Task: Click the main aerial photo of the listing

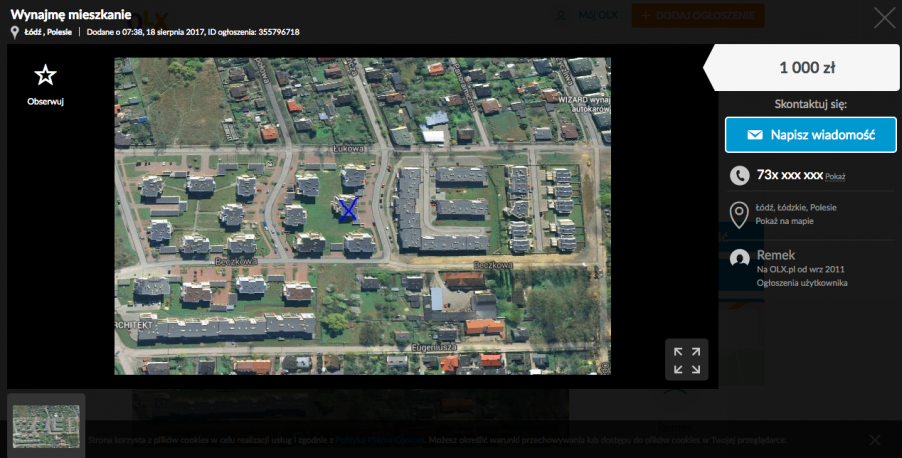Action: coord(362,216)
